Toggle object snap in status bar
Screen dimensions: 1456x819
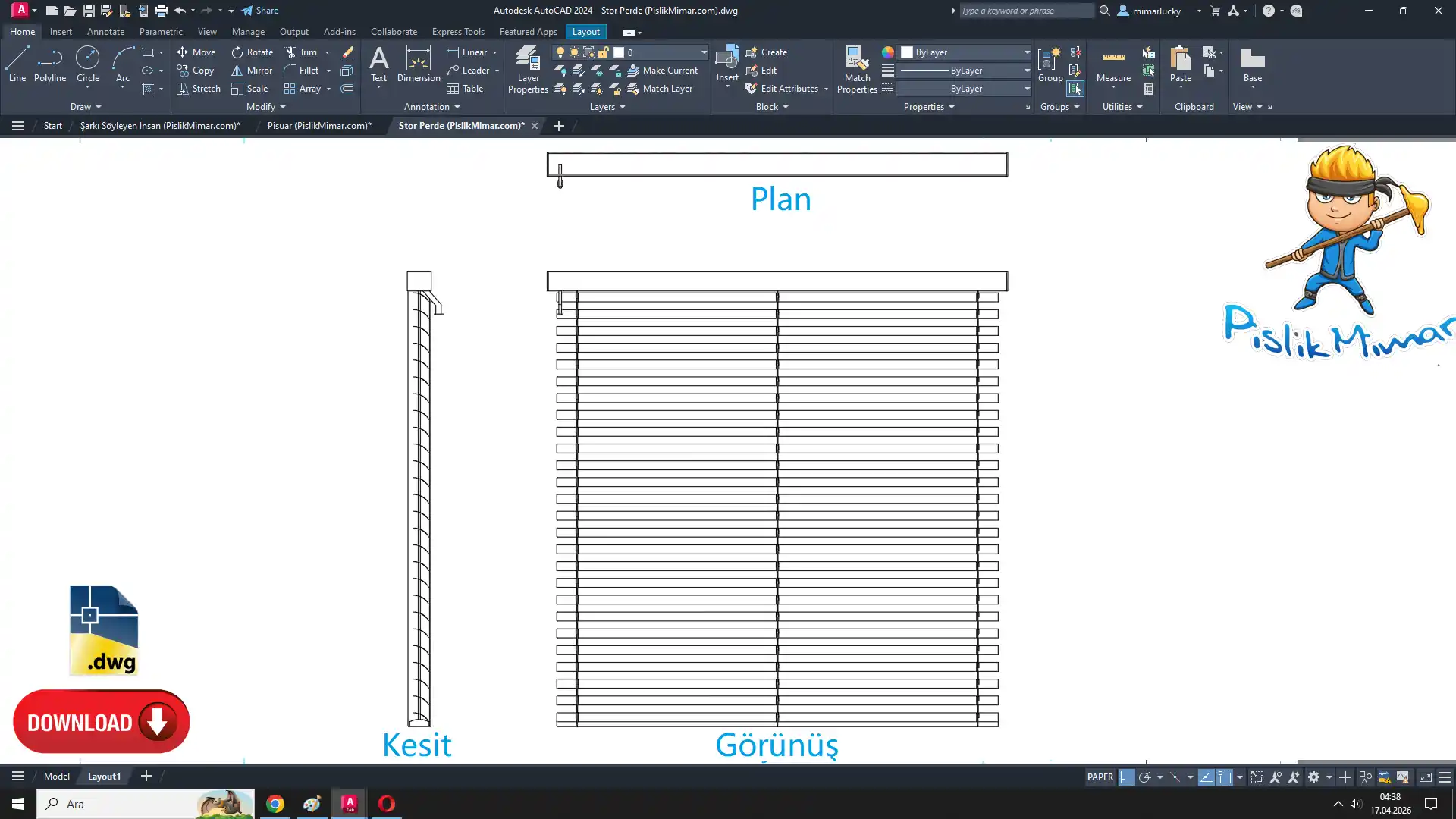(x=1225, y=777)
